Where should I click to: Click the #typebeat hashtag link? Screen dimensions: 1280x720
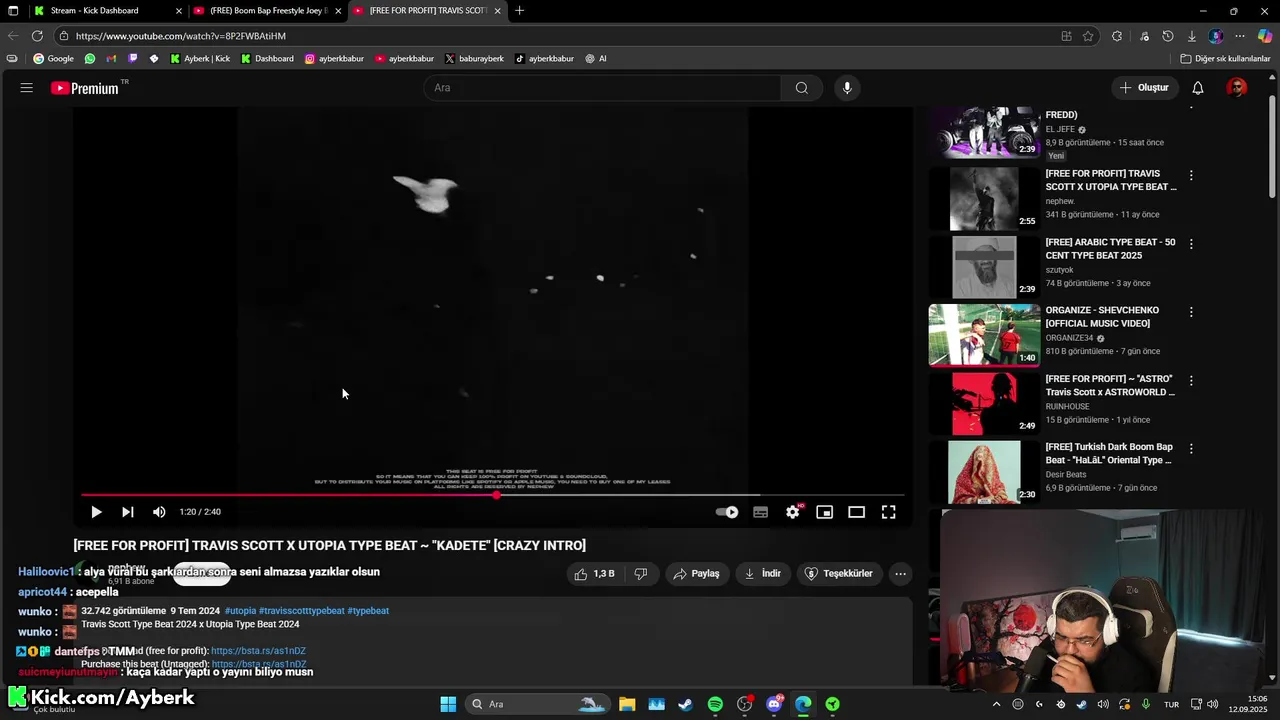pyautogui.click(x=368, y=611)
